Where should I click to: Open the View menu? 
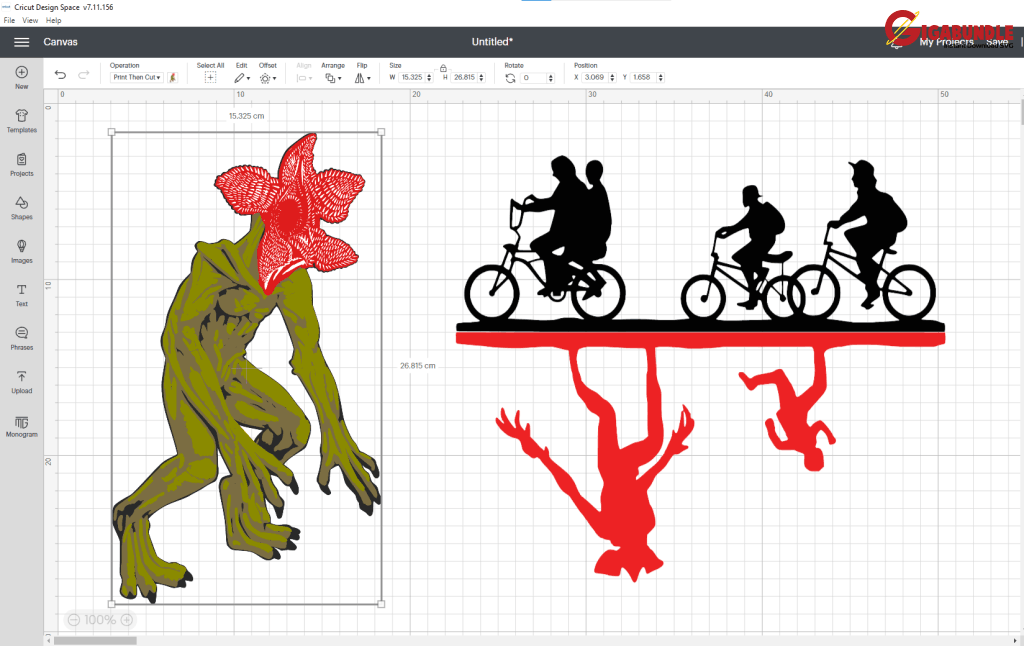(x=30, y=20)
